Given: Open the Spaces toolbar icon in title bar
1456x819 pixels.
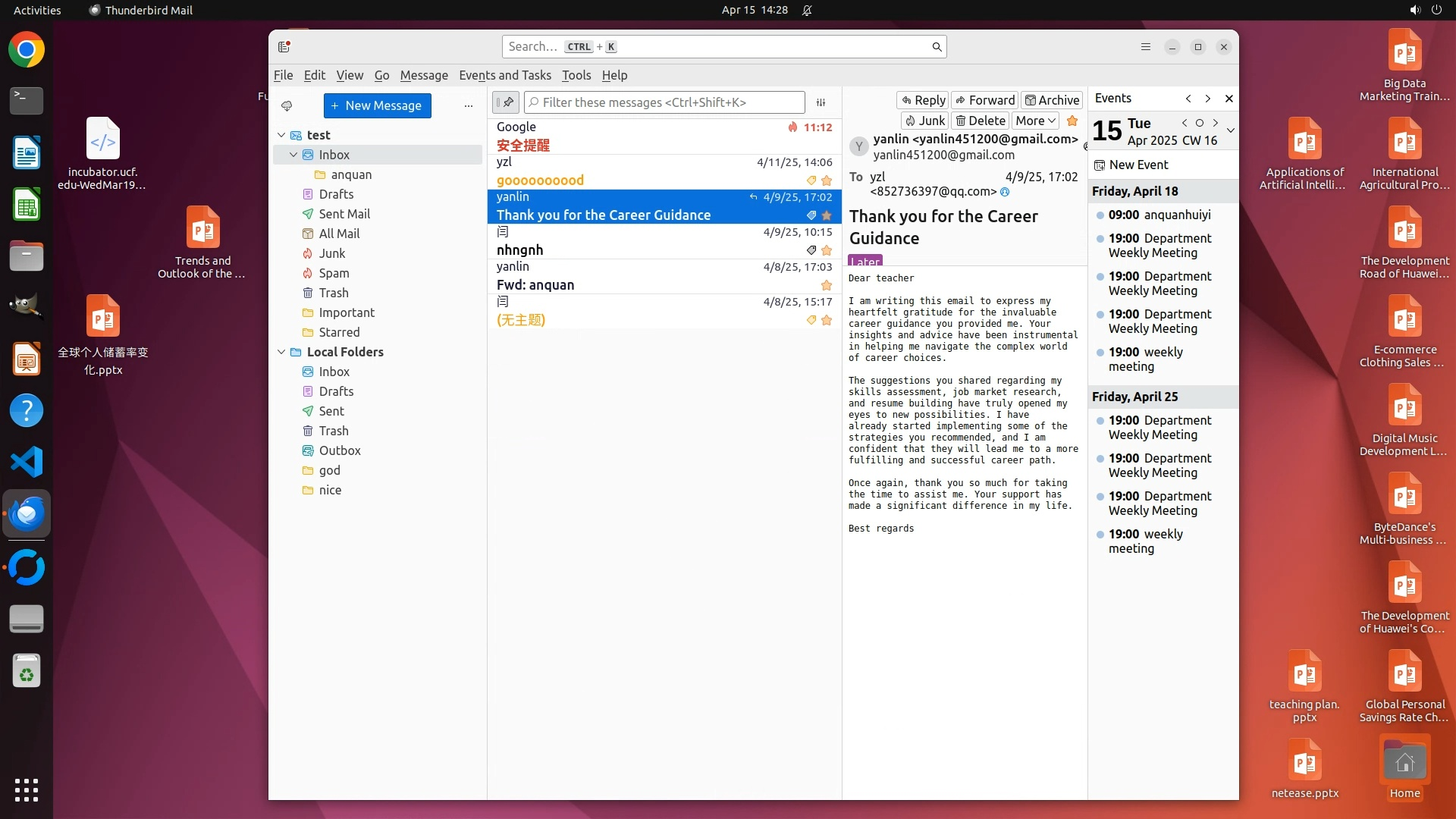Looking at the screenshot, I should (x=284, y=47).
